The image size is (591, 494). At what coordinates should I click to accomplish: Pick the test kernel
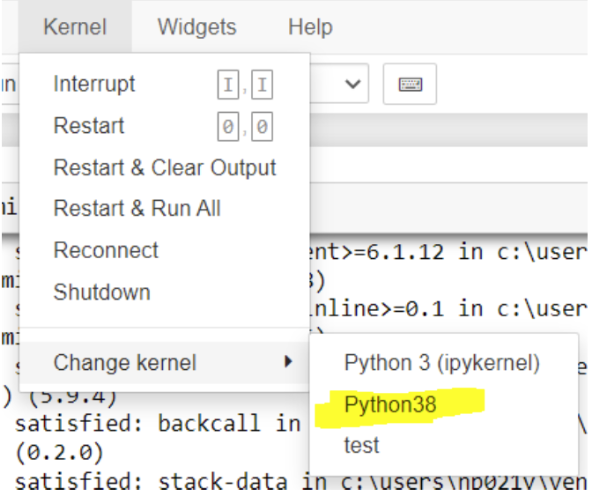pos(443,445)
